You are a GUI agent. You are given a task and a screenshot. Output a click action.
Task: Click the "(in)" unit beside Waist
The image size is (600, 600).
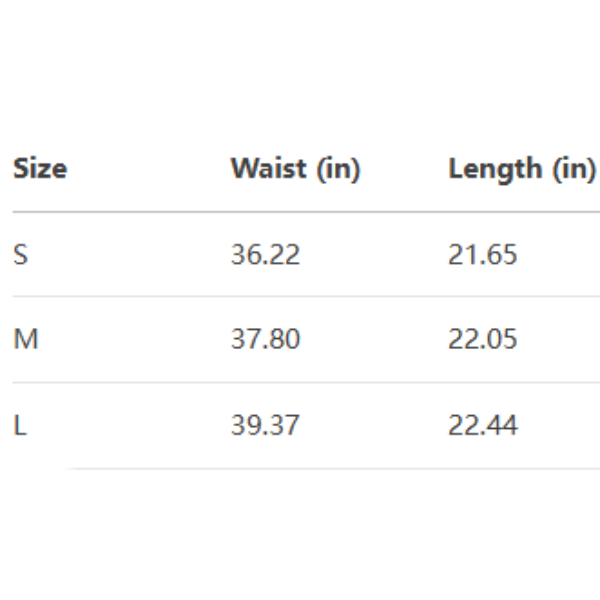[340, 169]
